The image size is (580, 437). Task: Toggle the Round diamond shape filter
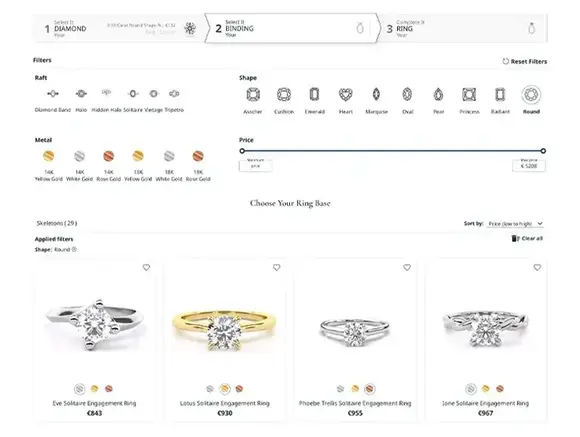531,95
